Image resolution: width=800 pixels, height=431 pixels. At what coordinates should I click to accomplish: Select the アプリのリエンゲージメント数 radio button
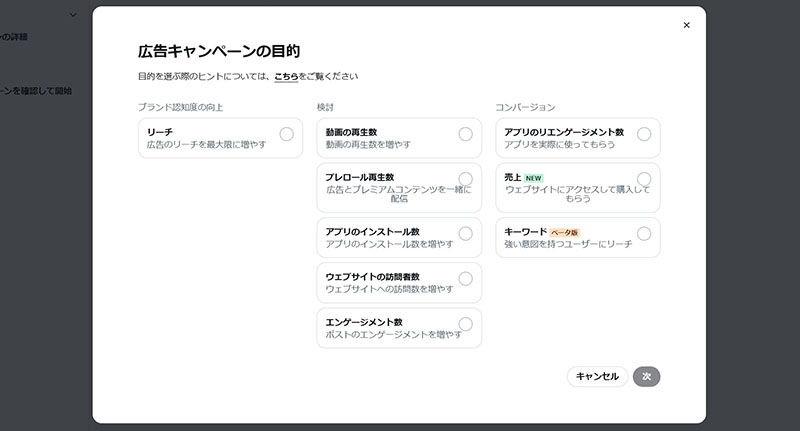(644, 134)
